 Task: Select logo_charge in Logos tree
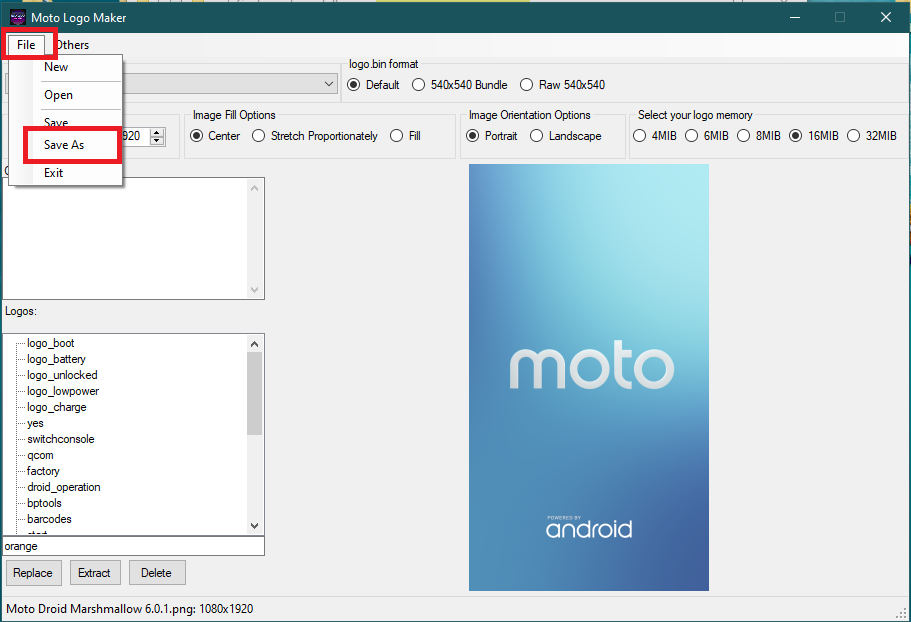tap(56, 407)
